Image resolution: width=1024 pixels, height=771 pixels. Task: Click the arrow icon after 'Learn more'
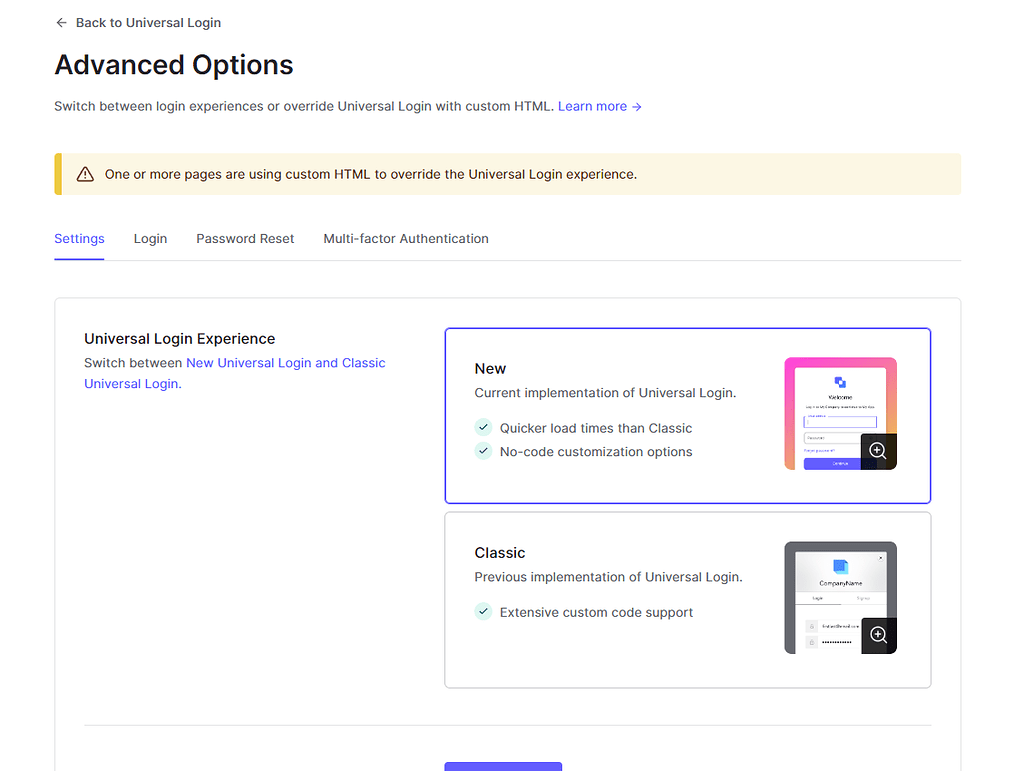636,105
